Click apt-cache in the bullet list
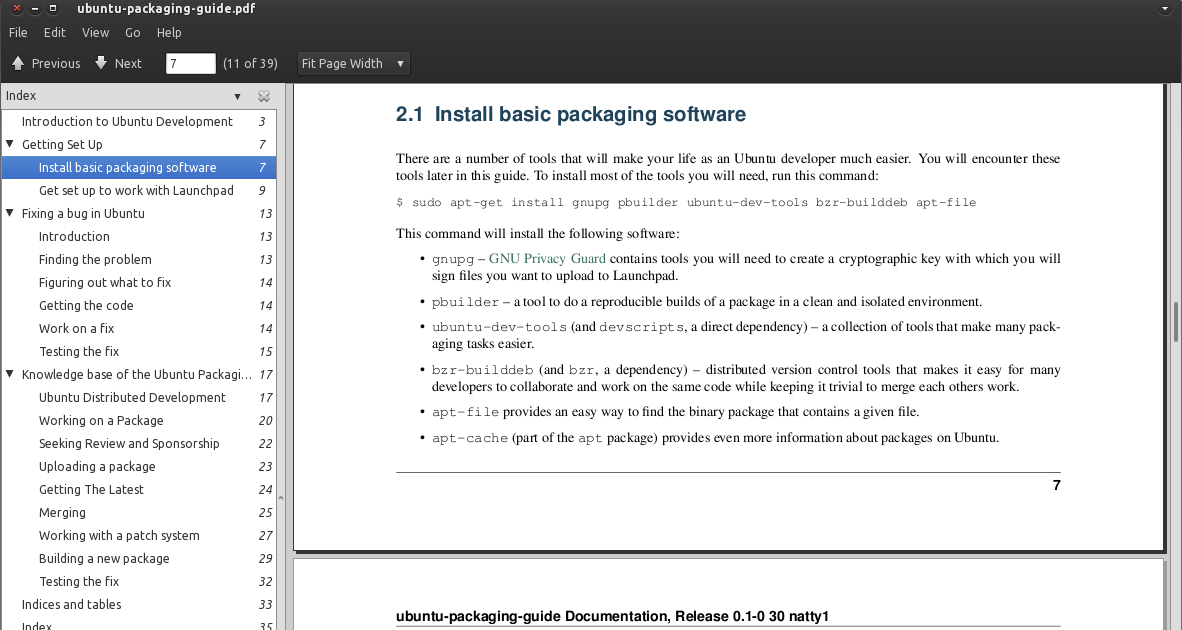The width and height of the screenshot is (1182, 630). click(470, 438)
